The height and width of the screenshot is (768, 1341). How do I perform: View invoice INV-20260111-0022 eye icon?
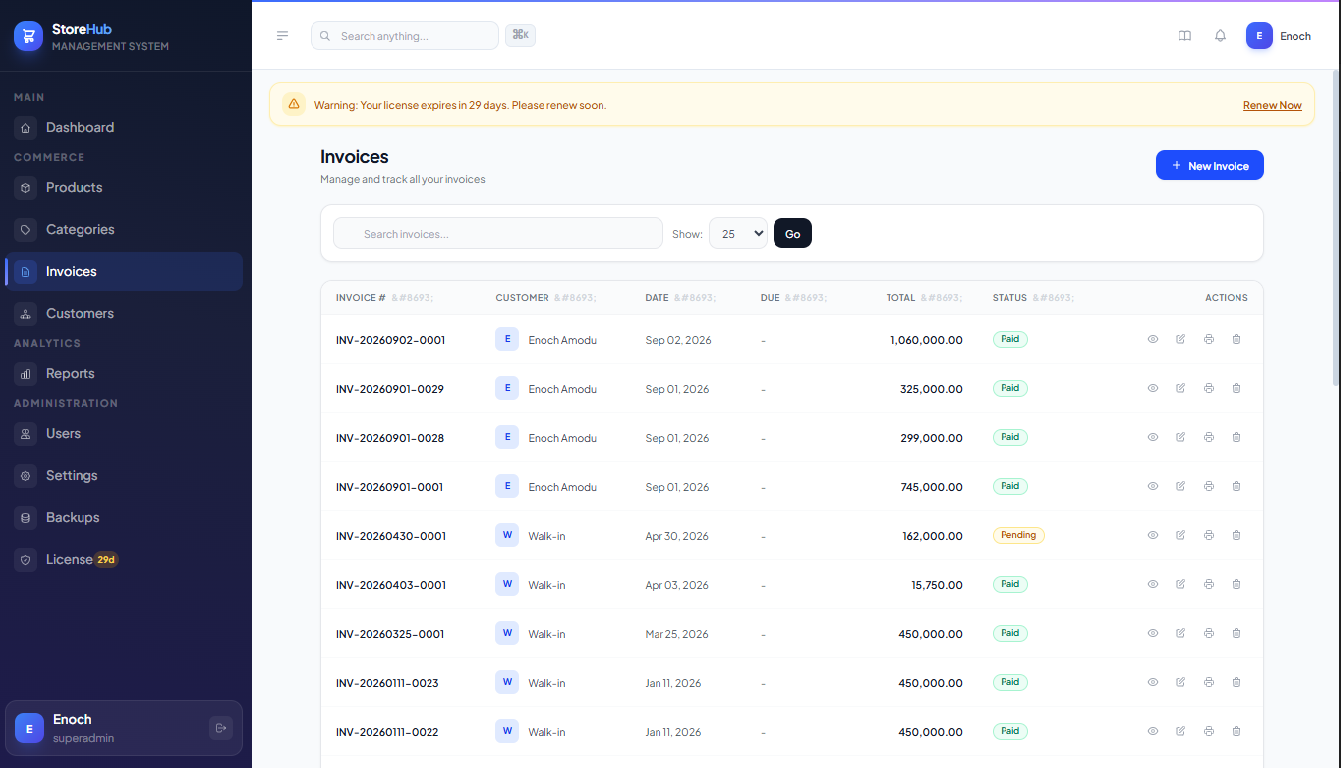1153,732
